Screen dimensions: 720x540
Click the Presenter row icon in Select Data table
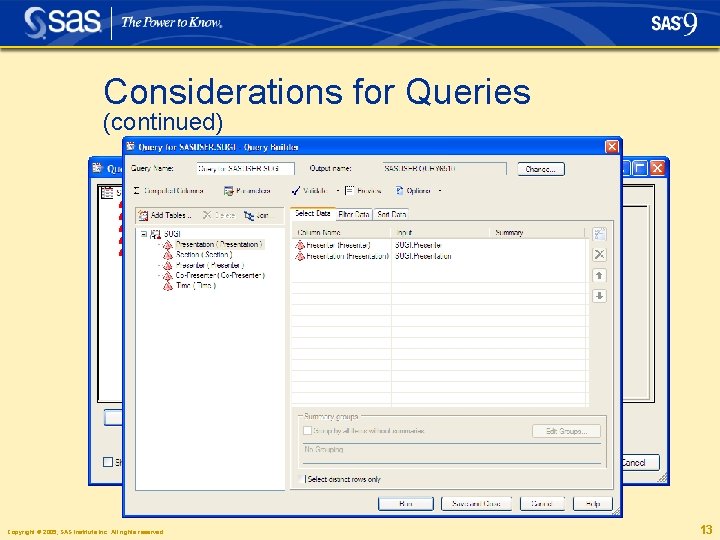pyautogui.click(x=300, y=245)
